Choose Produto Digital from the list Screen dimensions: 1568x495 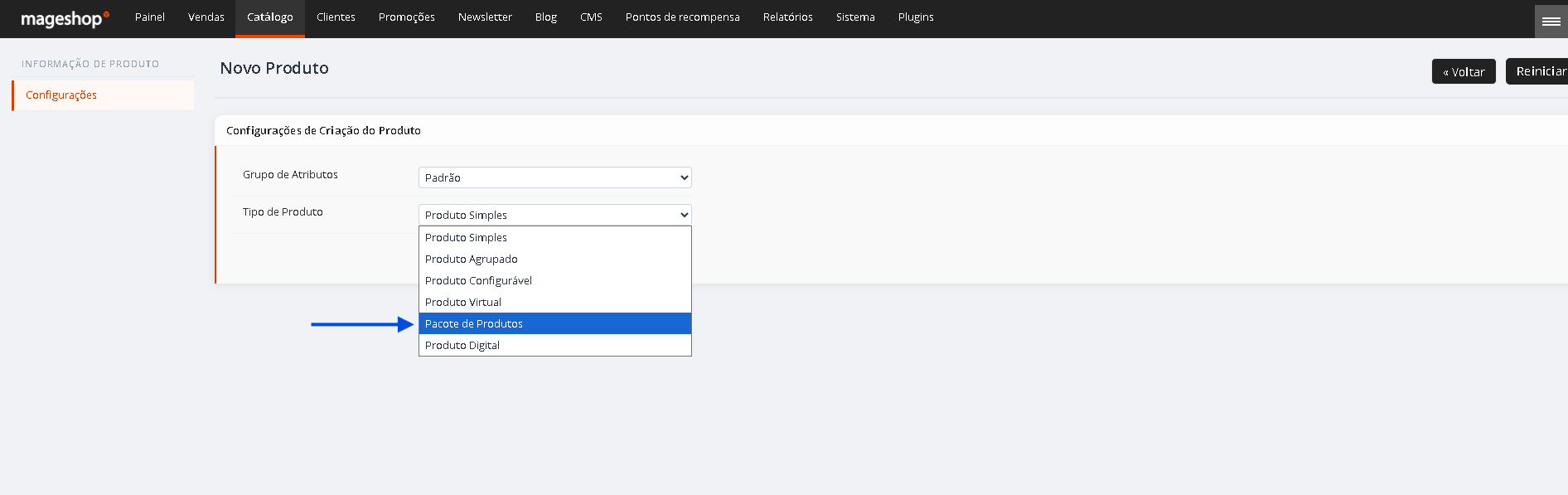[x=554, y=345]
